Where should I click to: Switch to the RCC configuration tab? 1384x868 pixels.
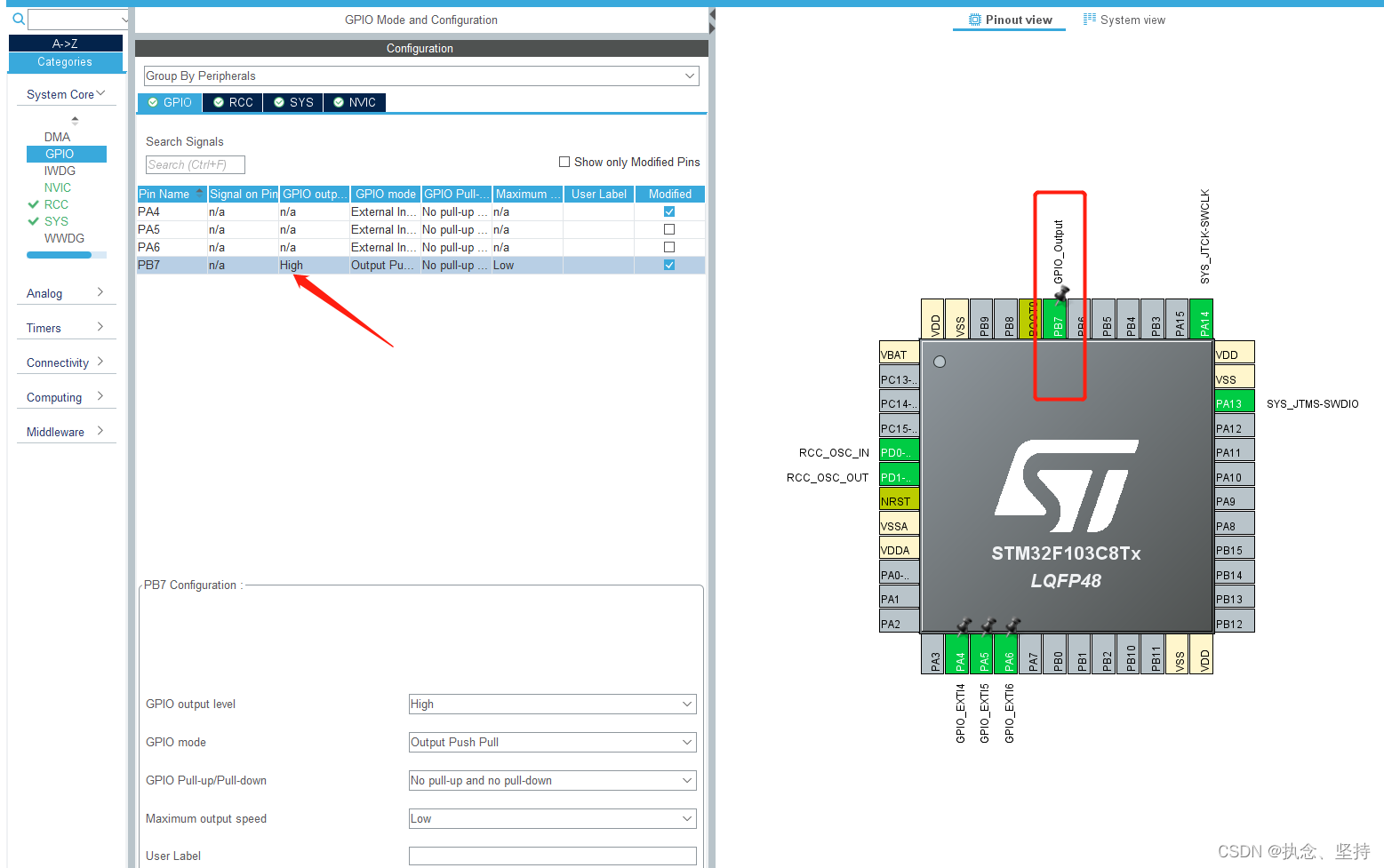point(233,102)
